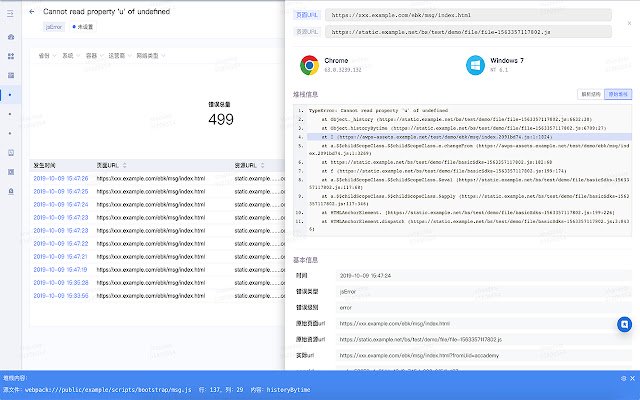Open record 2019-10-09 15:33:56

pyautogui.click(x=61, y=296)
